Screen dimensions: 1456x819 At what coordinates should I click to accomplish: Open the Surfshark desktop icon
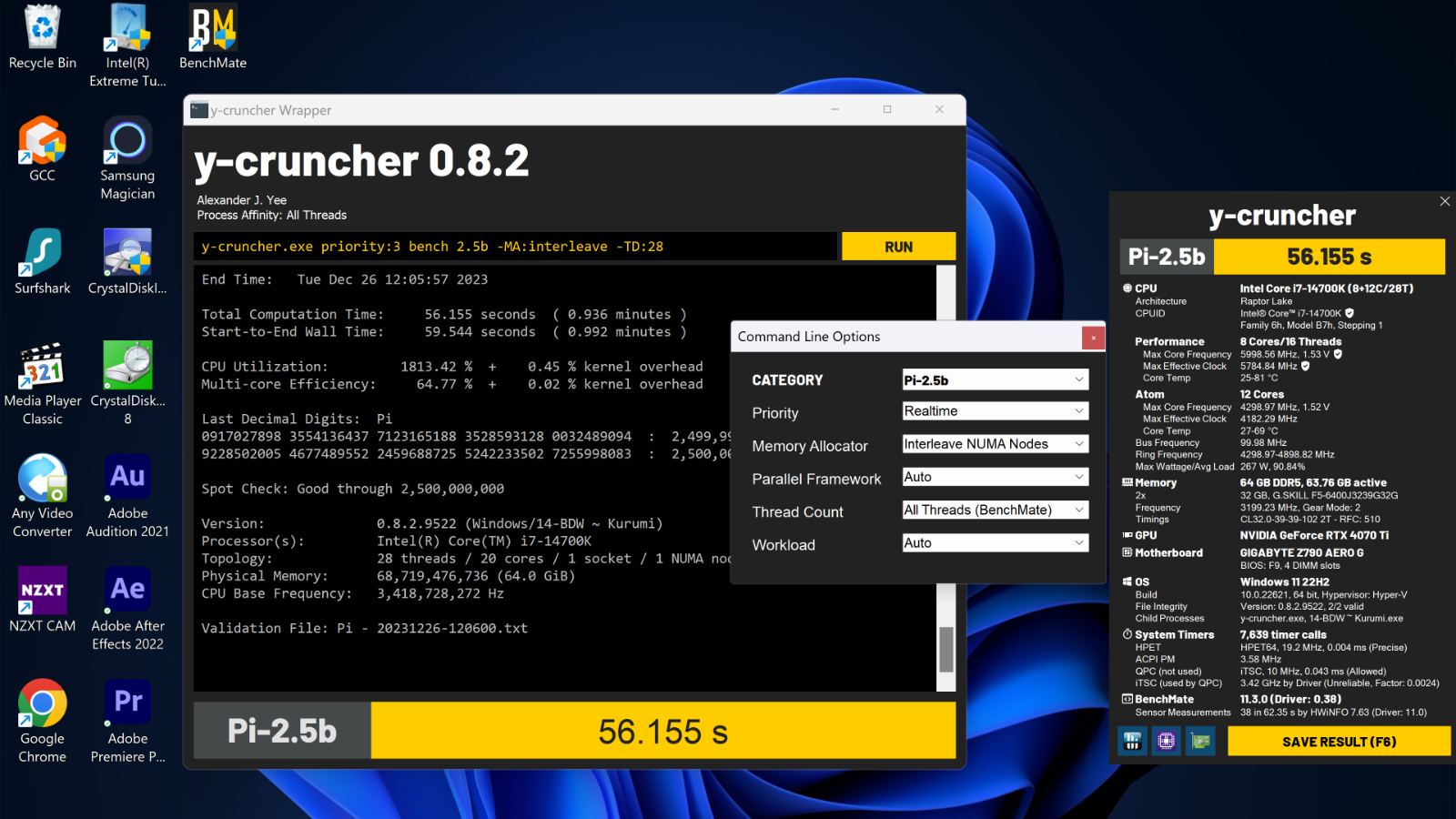(x=42, y=262)
